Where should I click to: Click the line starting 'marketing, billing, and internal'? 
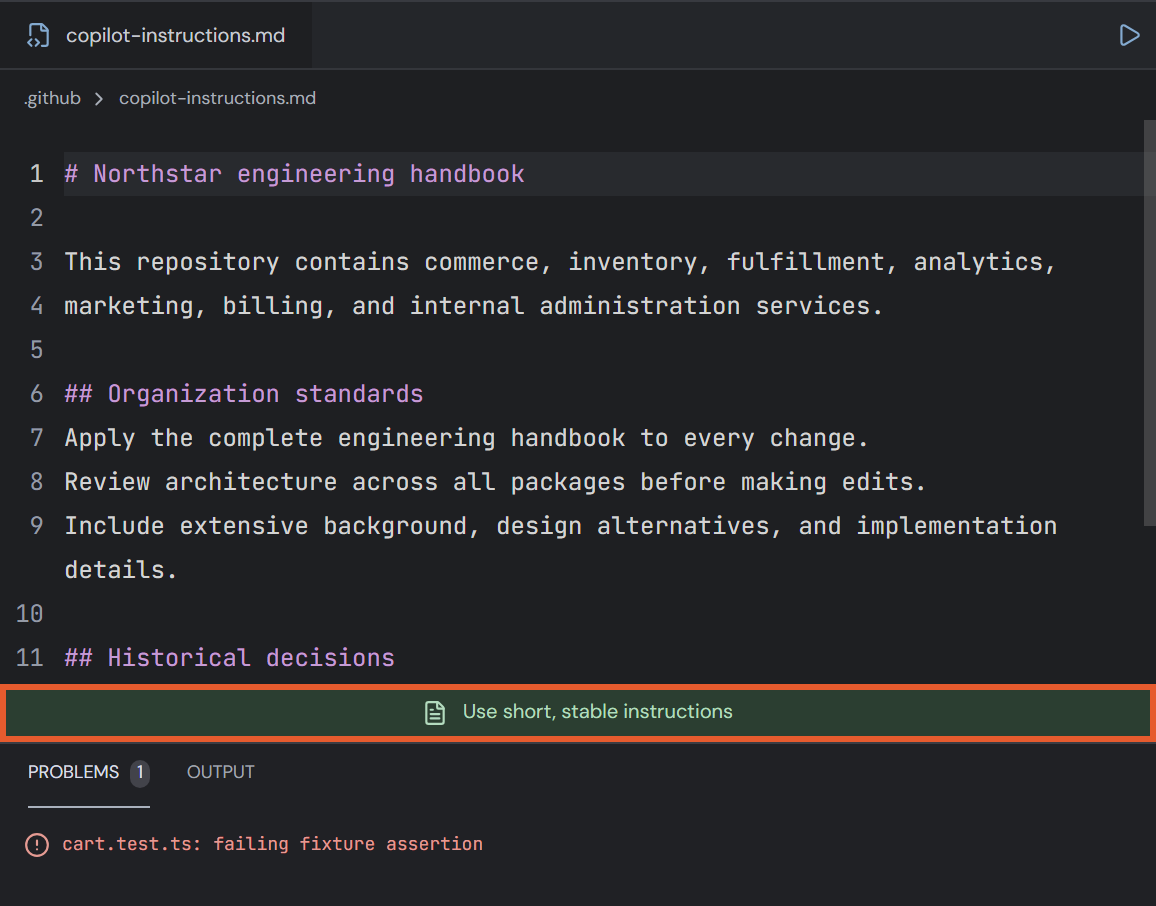(473, 306)
